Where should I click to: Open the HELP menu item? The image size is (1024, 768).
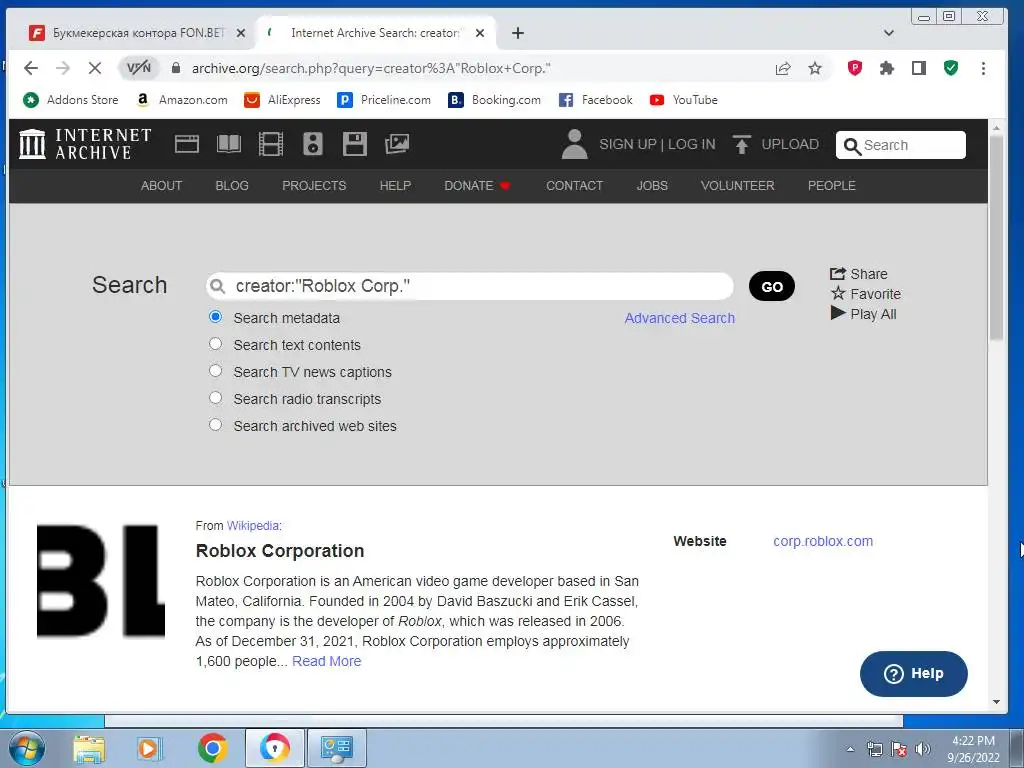tap(395, 185)
